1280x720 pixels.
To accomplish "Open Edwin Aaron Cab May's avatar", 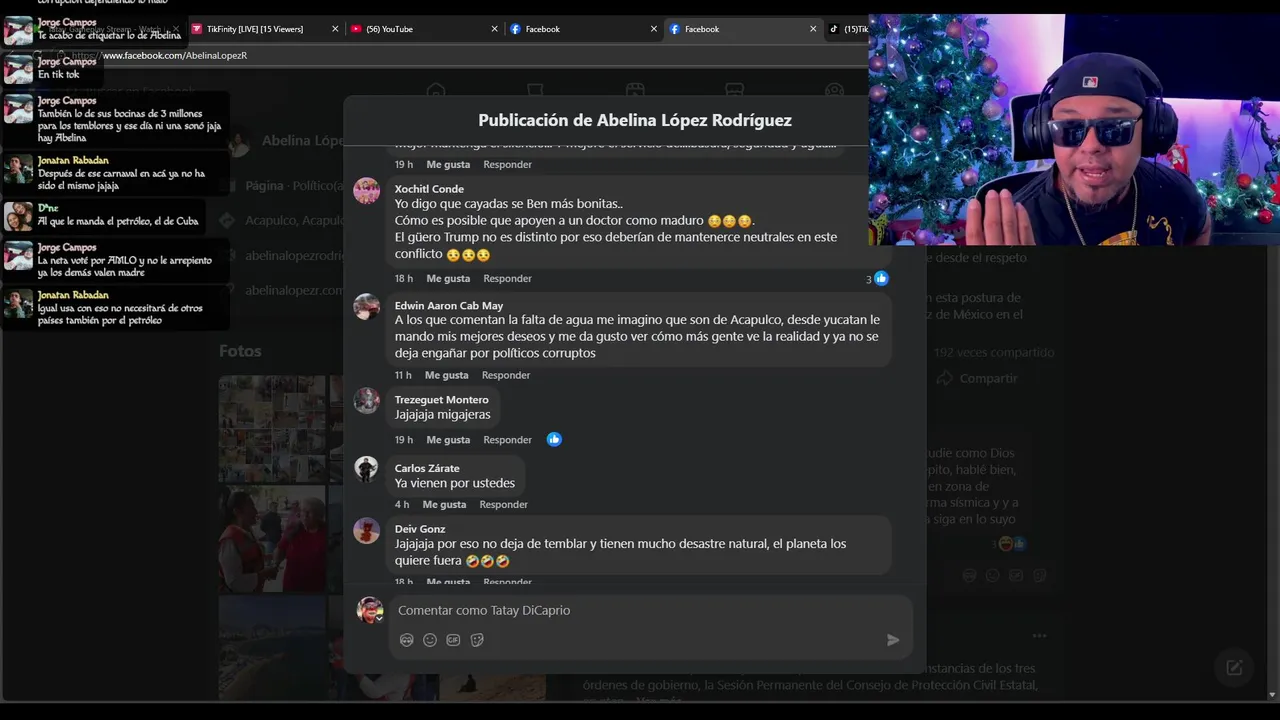I will [367, 307].
